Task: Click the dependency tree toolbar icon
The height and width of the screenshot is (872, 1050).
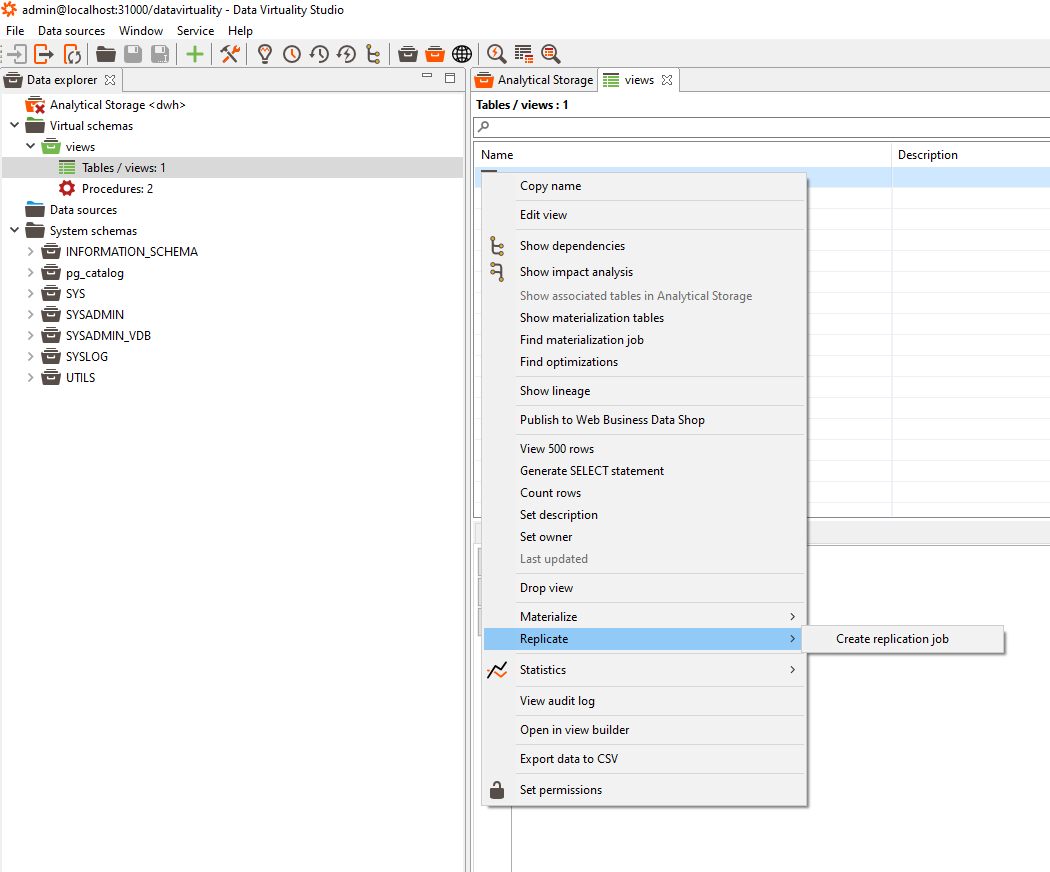Action: pos(373,54)
